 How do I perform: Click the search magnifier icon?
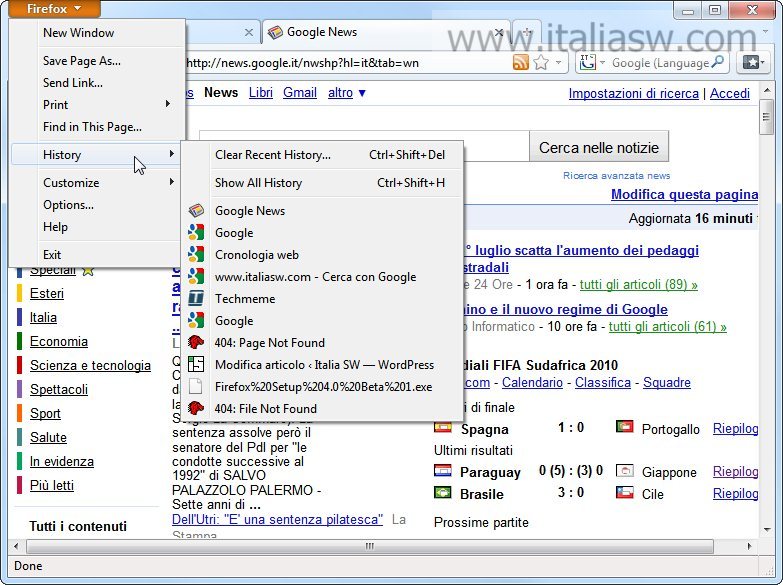718,62
